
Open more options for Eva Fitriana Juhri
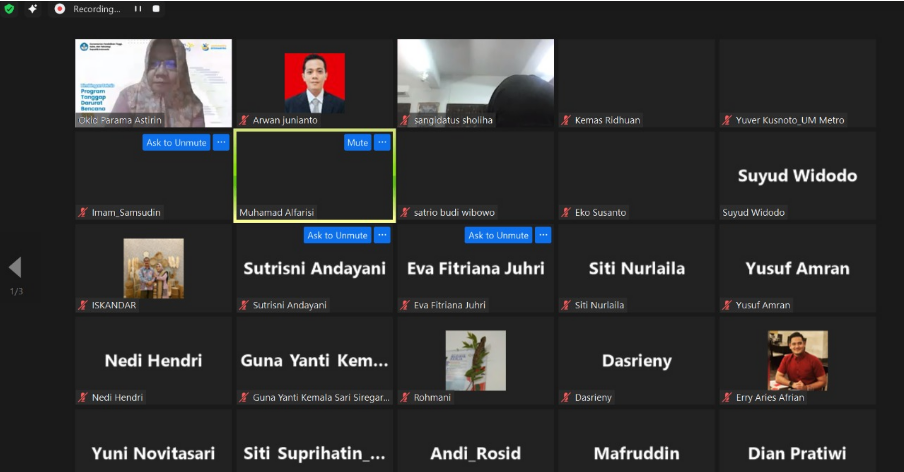pos(543,235)
